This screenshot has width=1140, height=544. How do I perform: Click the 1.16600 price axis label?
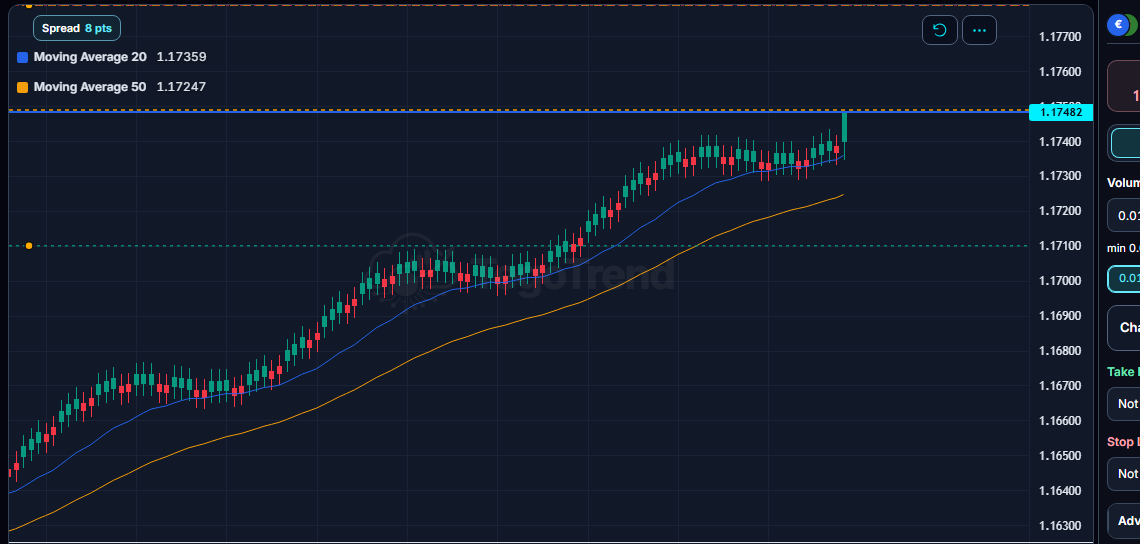coord(1061,420)
